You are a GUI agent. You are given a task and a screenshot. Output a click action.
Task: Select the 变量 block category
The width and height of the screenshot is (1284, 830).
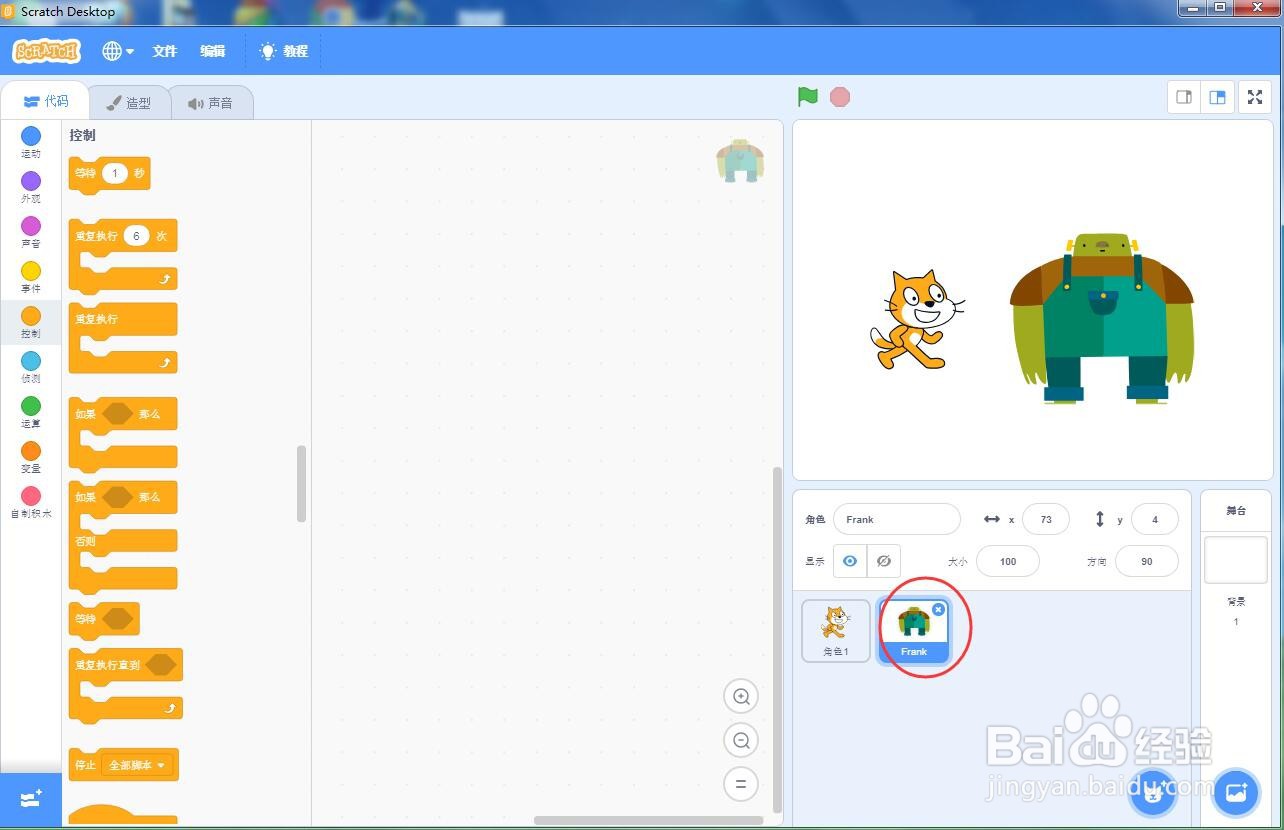click(31, 457)
